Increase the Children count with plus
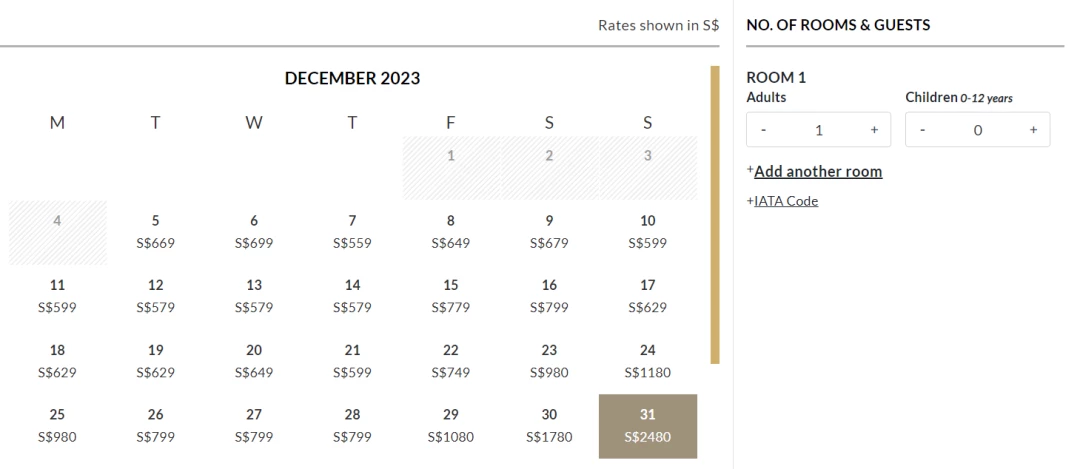This screenshot has height=469, width=1080. click(1033, 130)
